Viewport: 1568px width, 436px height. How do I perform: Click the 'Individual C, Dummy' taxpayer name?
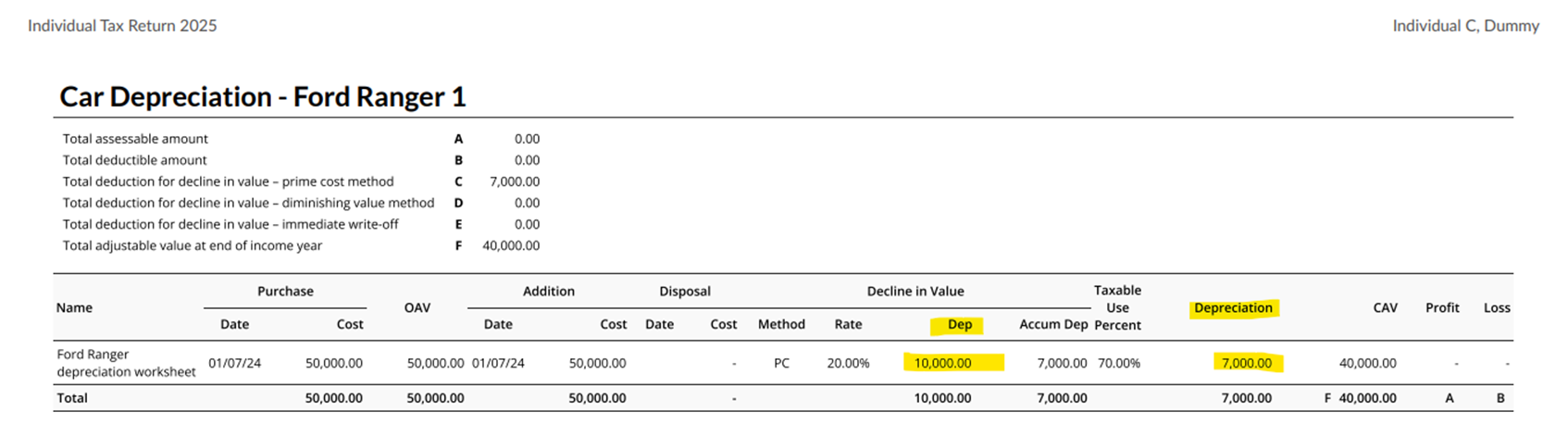pos(1465,26)
